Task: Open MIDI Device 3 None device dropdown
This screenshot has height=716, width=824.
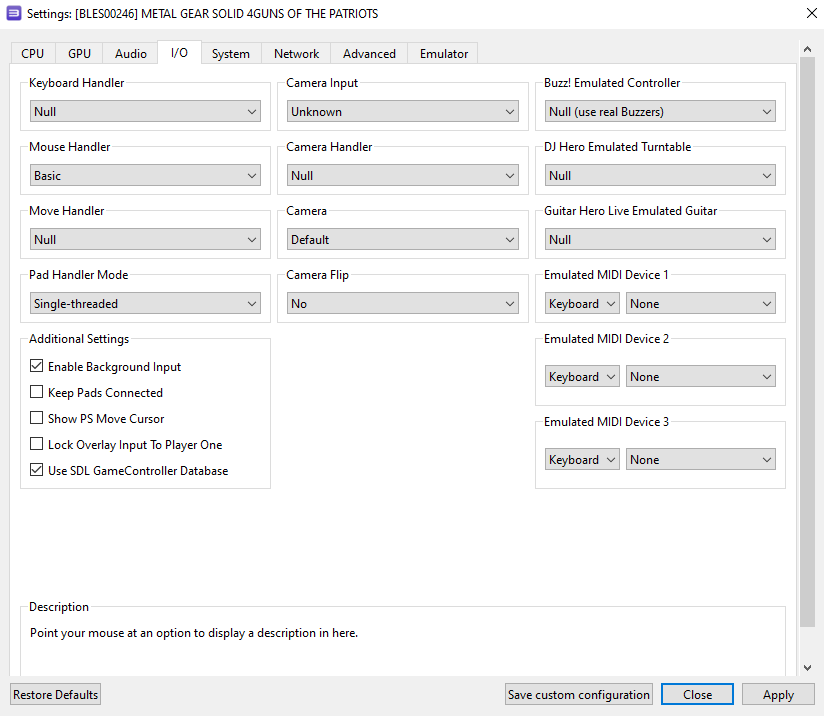Action: tap(701, 459)
